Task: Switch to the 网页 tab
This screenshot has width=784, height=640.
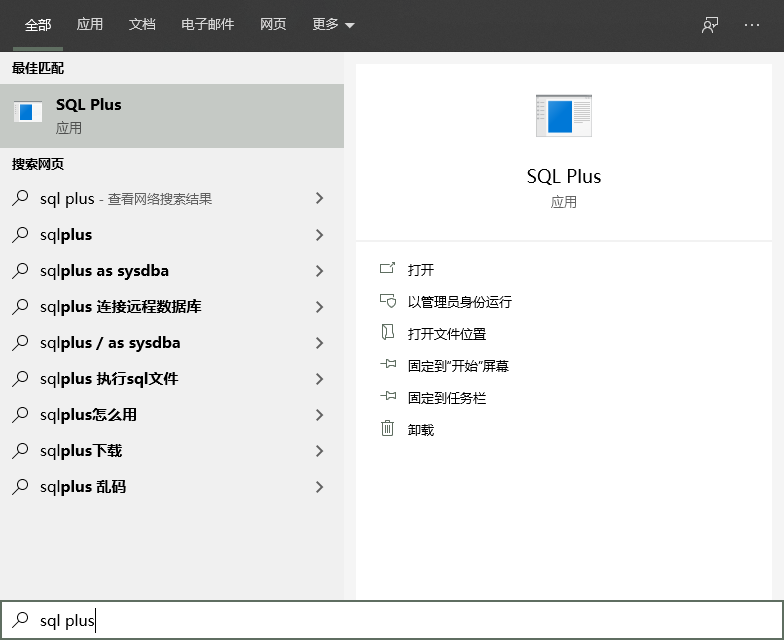Action: tap(273, 24)
